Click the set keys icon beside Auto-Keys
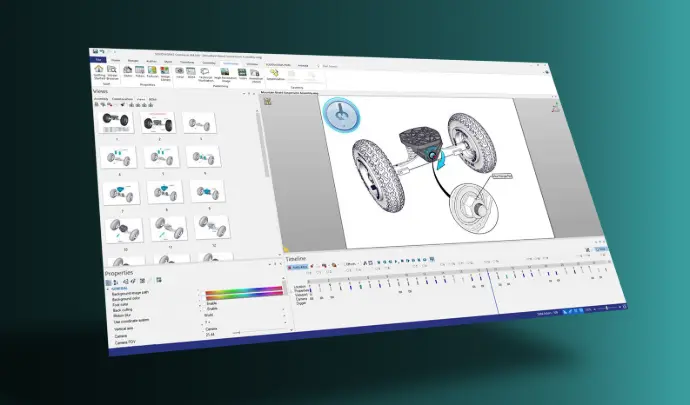 (x=312, y=266)
